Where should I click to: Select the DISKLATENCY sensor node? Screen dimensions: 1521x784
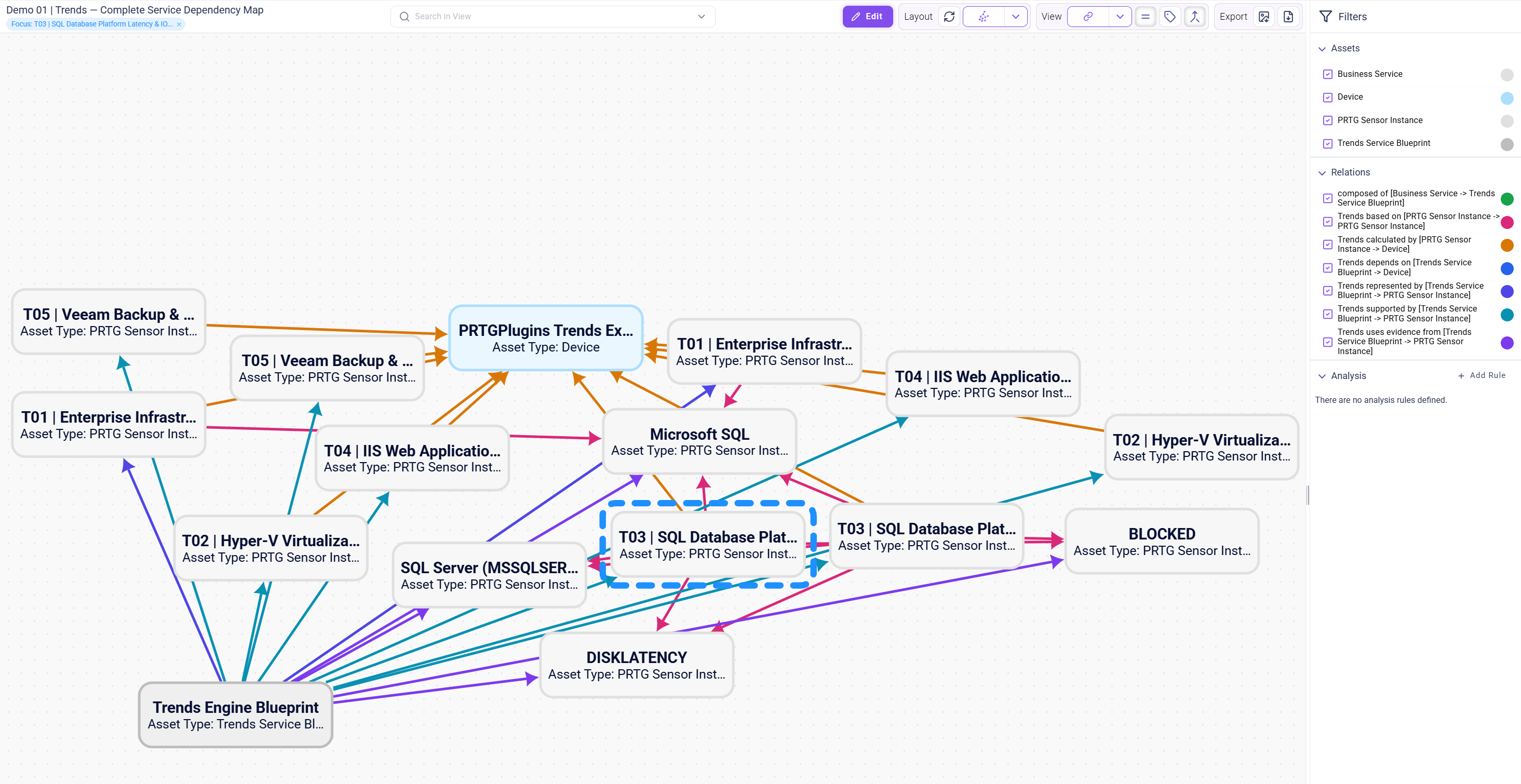tap(637, 665)
